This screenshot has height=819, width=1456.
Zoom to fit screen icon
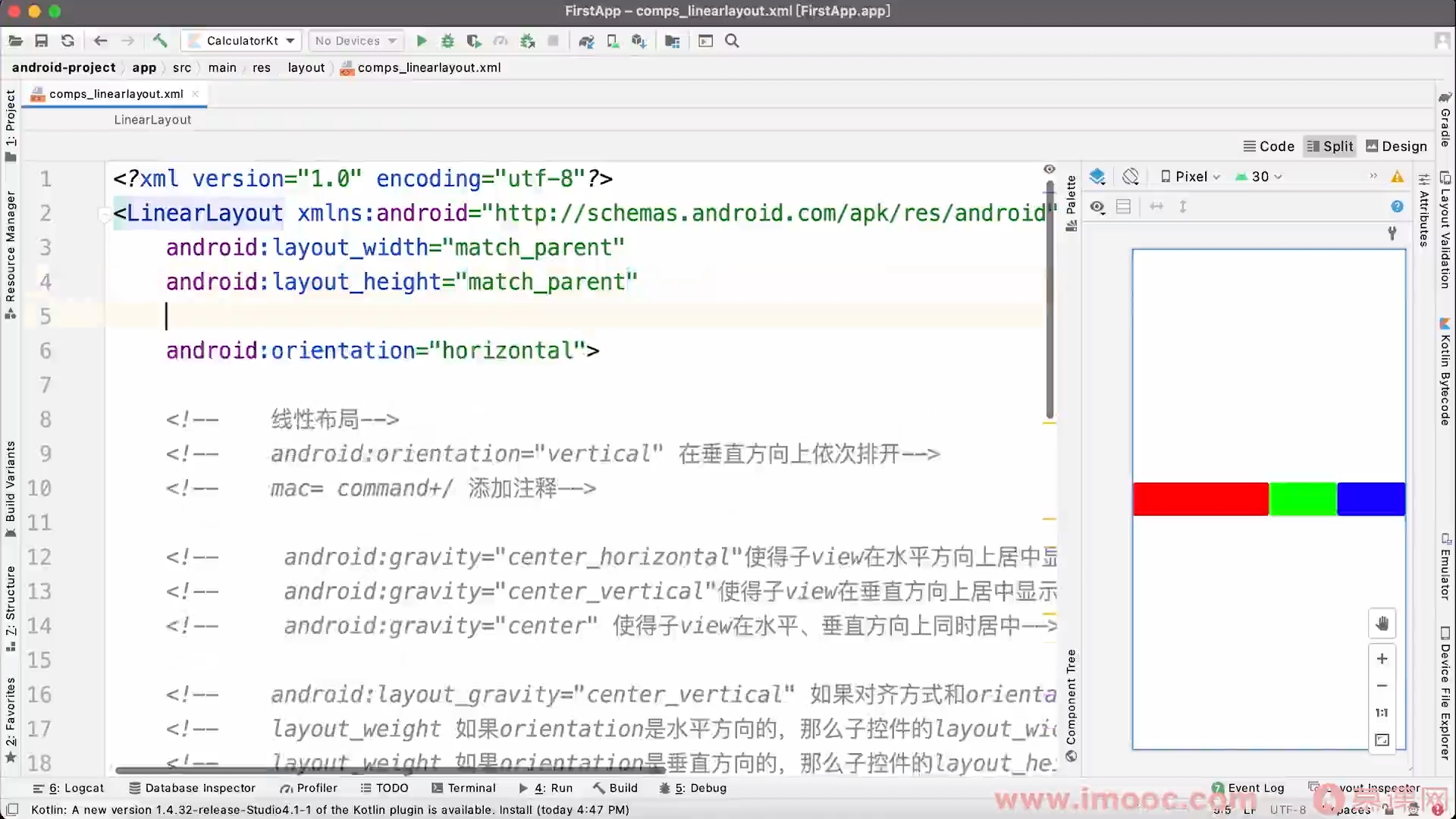pyautogui.click(x=1382, y=740)
